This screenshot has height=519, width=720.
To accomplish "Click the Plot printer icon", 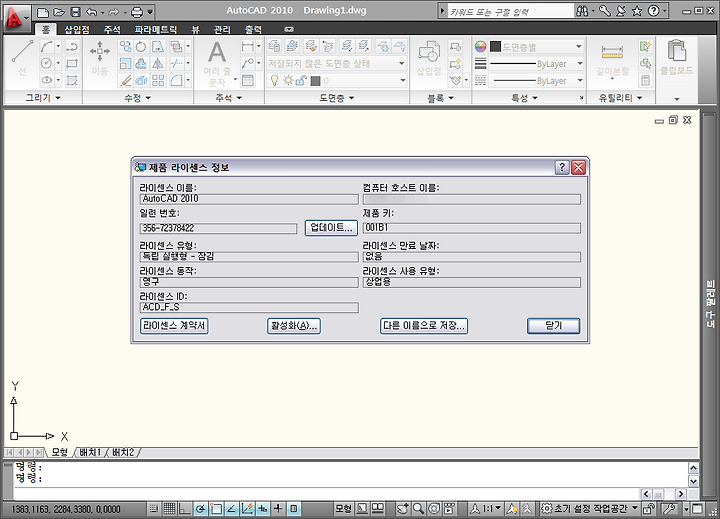I will point(137,12).
